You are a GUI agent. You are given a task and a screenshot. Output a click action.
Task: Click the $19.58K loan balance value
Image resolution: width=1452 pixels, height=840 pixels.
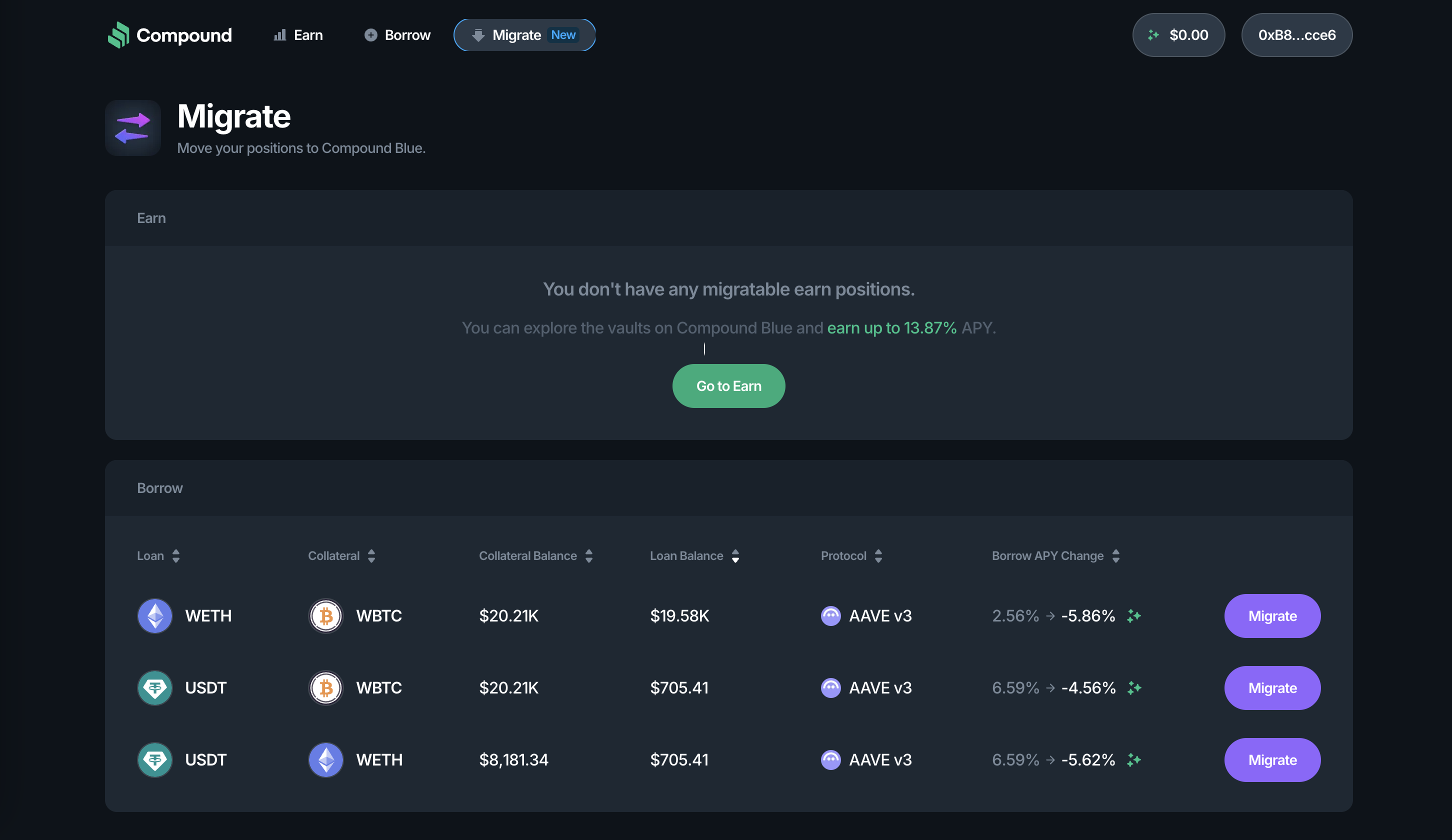[679, 616]
